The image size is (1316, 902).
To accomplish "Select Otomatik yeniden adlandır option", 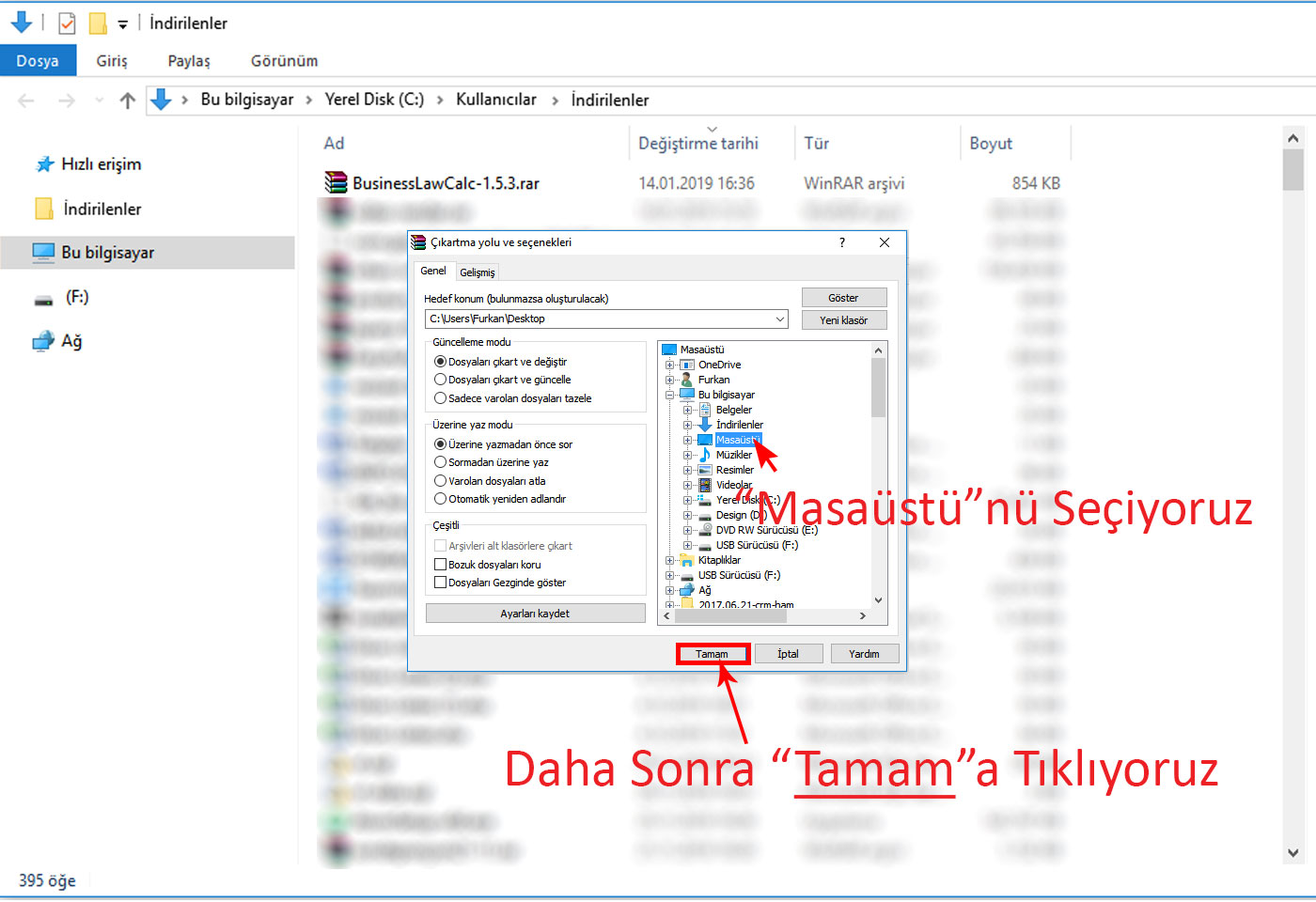I will pos(440,499).
